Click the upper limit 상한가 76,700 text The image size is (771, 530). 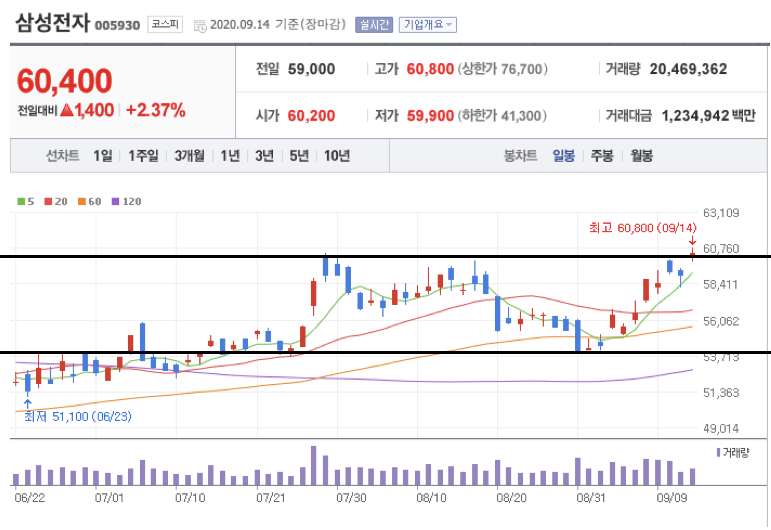click(x=503, y=69)
